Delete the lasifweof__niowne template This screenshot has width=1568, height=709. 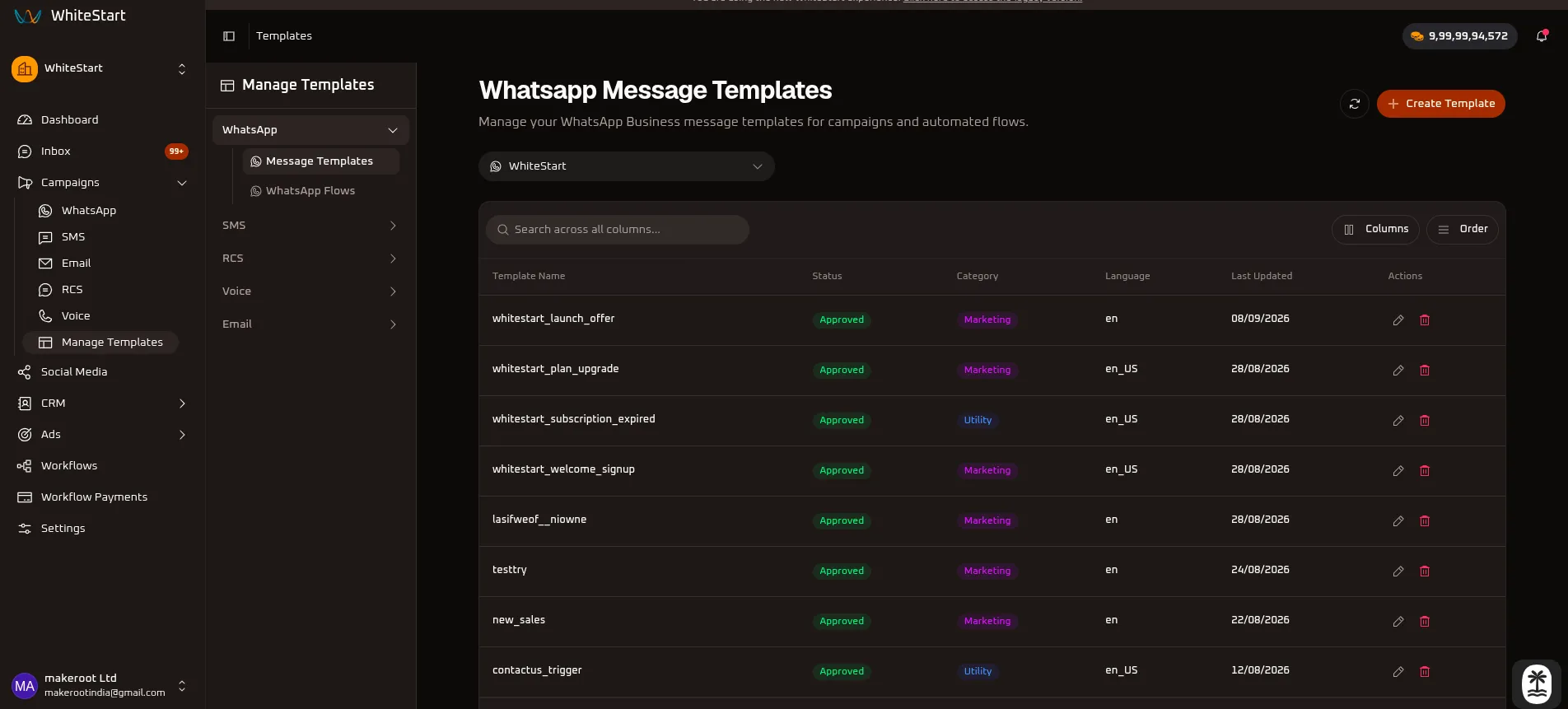click(1425, 521)
